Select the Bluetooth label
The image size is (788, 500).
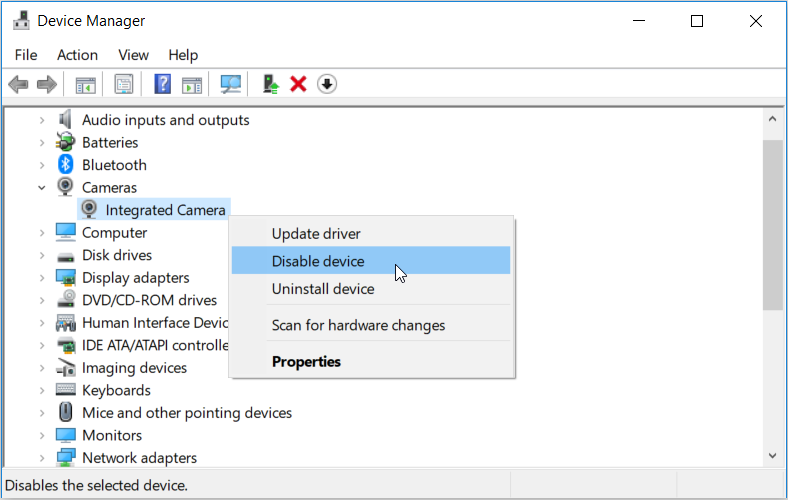point(115,165)
